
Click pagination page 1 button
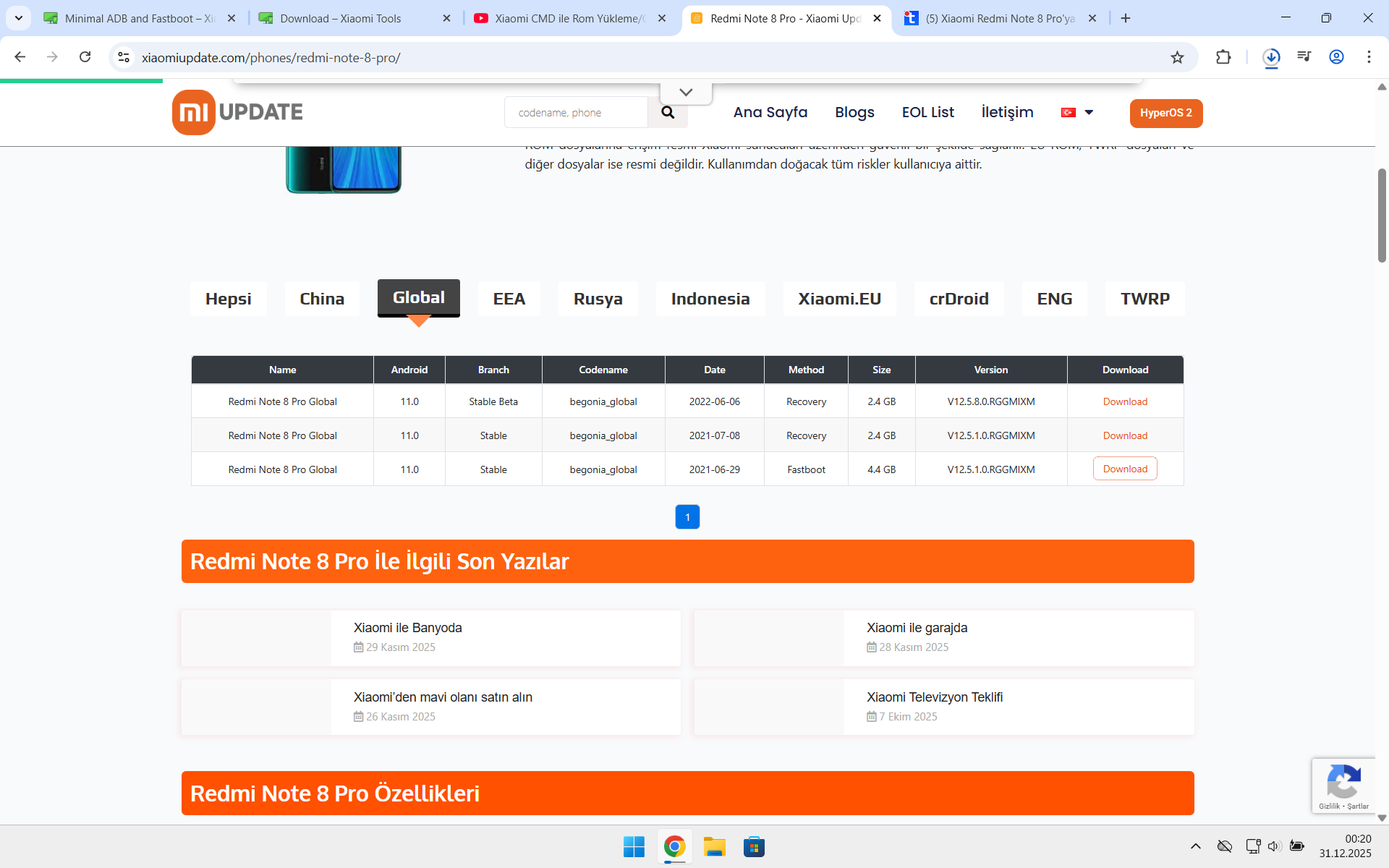point(687,516)
